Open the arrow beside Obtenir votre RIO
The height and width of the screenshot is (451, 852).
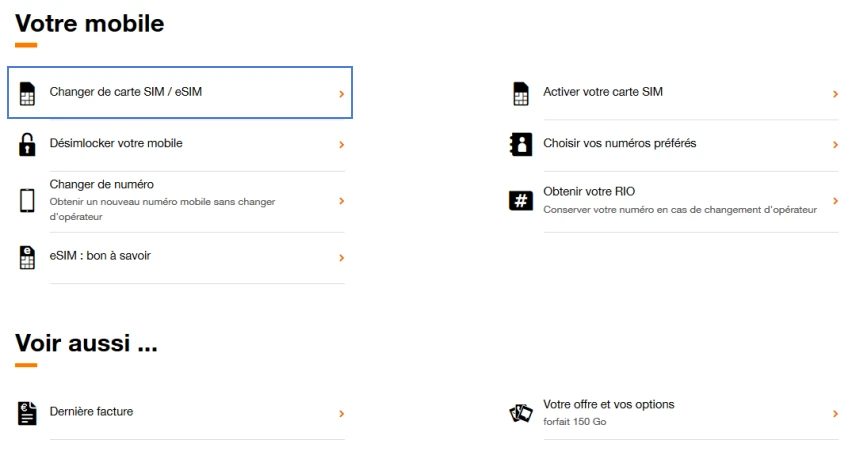pos(835,201)
